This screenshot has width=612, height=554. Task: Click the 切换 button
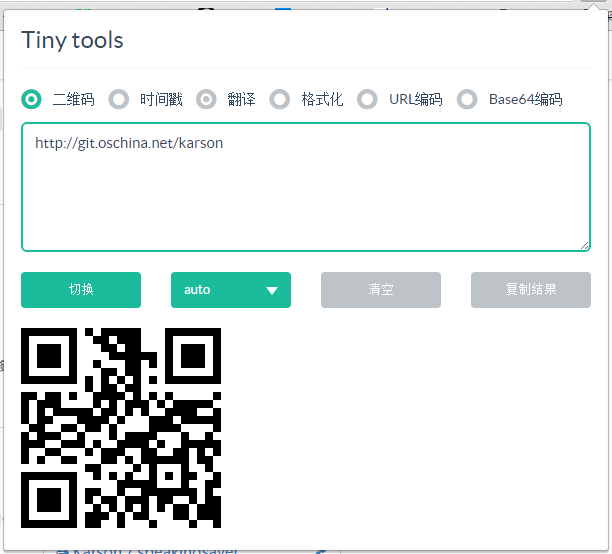(81, 290)
